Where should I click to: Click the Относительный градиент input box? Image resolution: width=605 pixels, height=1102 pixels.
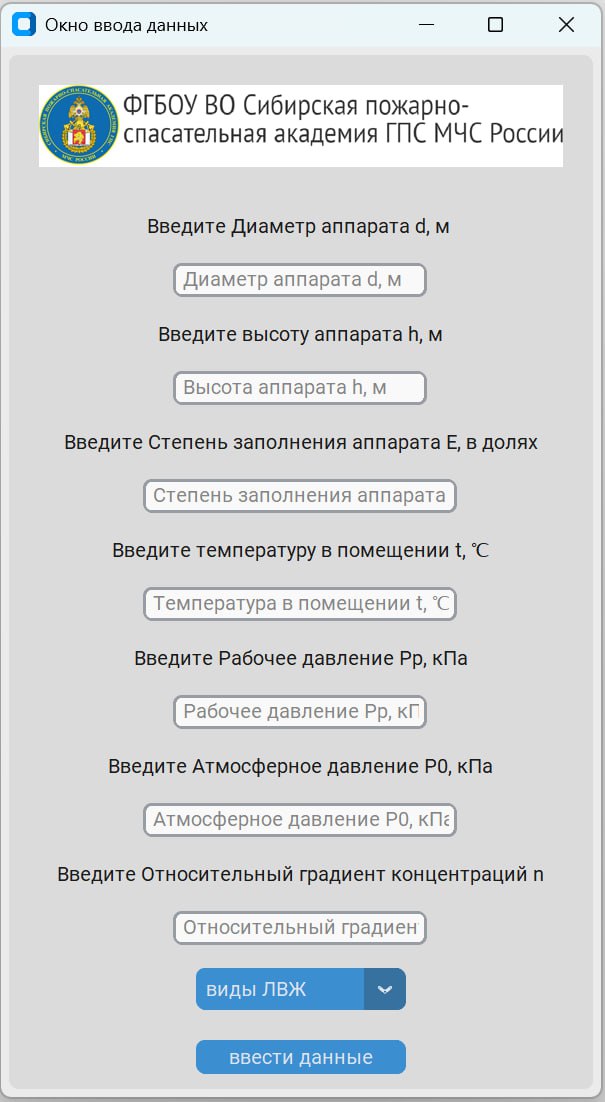click(300, 928)
